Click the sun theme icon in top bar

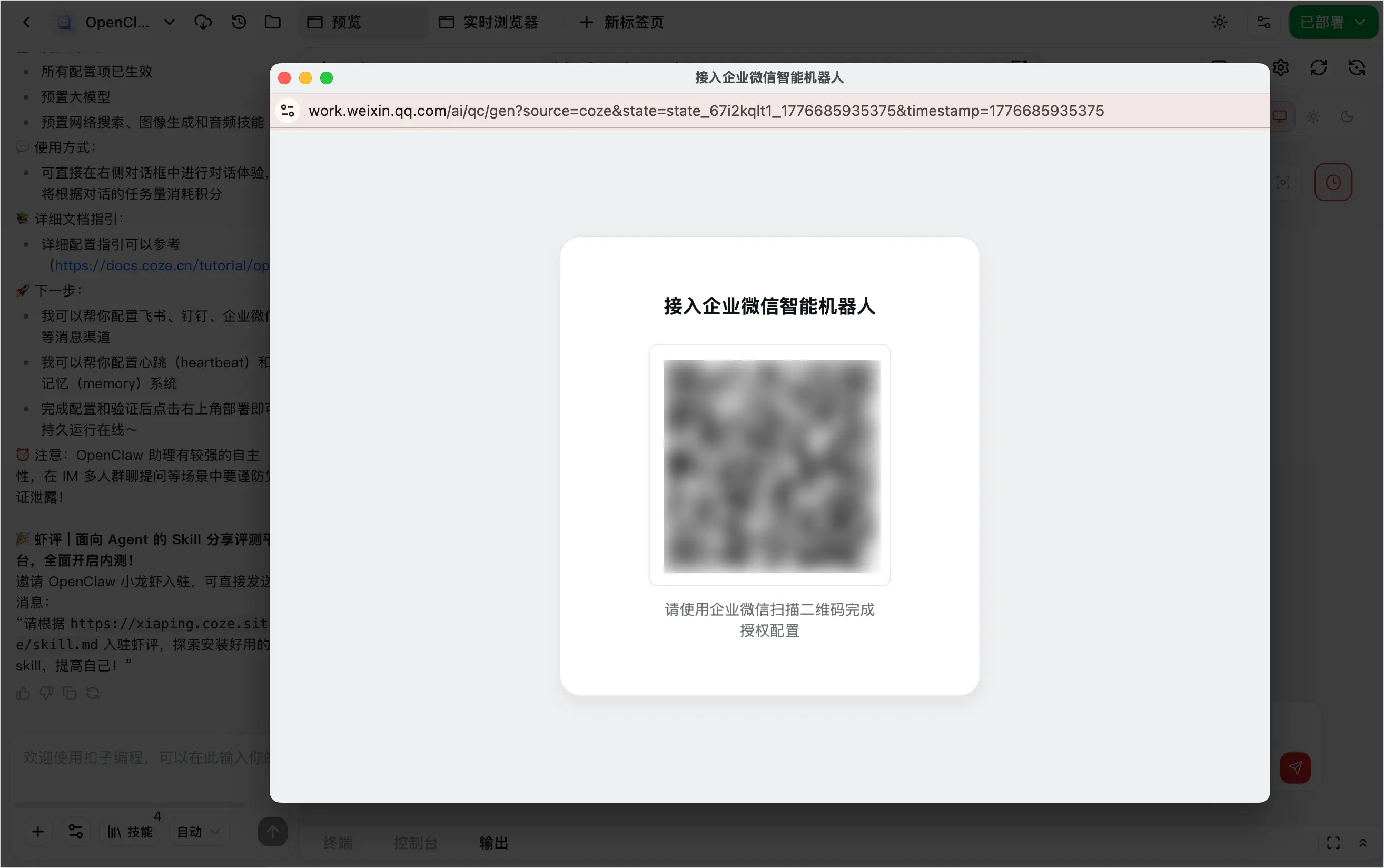(1220, 23)
